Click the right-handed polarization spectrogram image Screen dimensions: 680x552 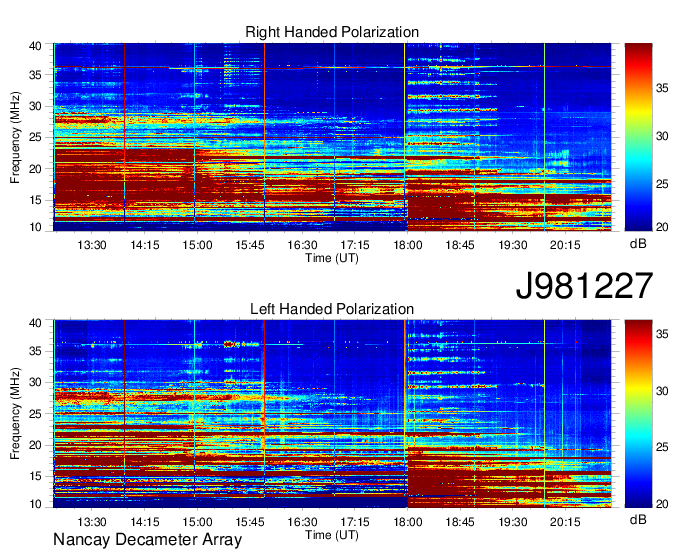pos(332,137)
